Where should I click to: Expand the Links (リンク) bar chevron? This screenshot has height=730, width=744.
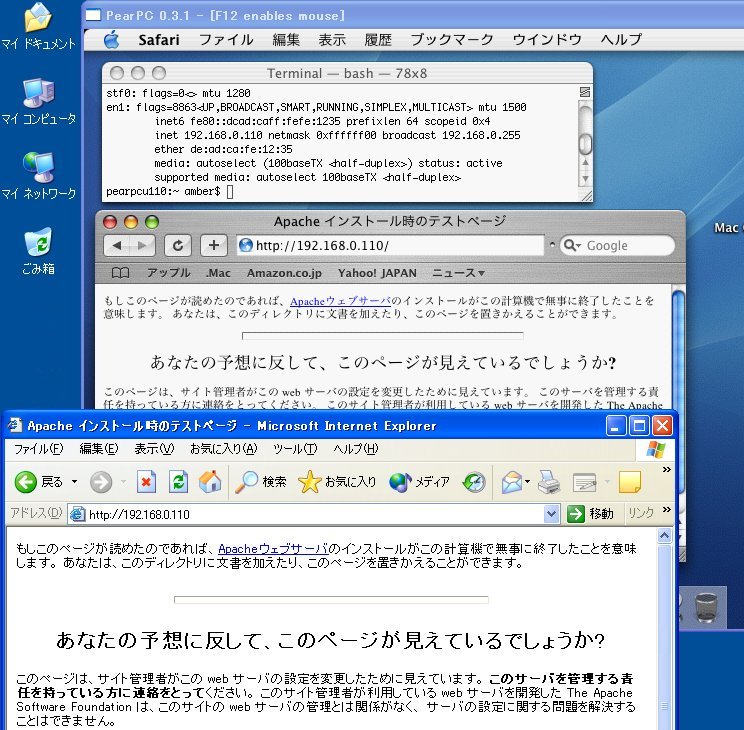pyautogui.click(x=667, y=510)
